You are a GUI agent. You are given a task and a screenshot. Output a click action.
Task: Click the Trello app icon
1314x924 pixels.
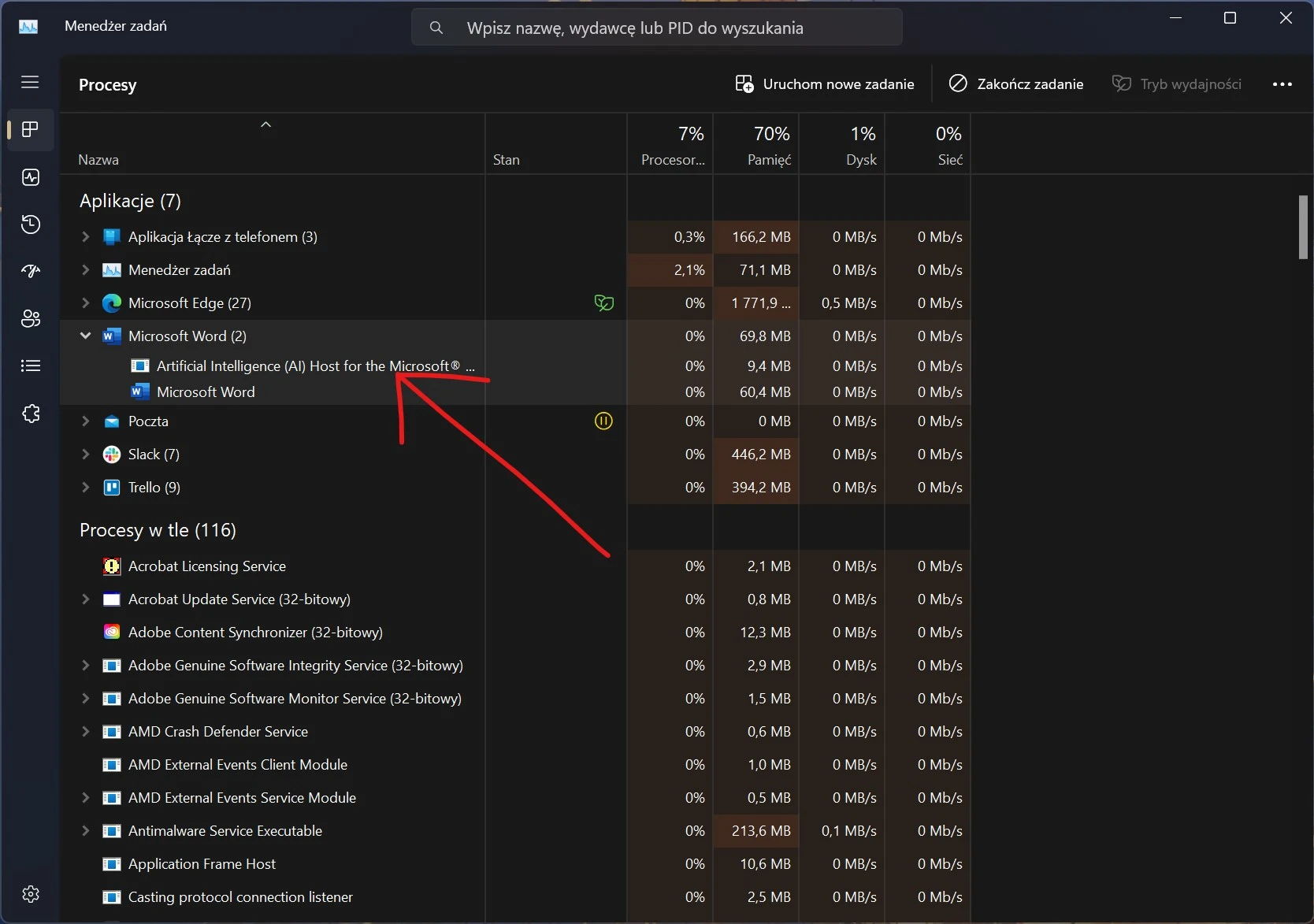coord(112,488)
